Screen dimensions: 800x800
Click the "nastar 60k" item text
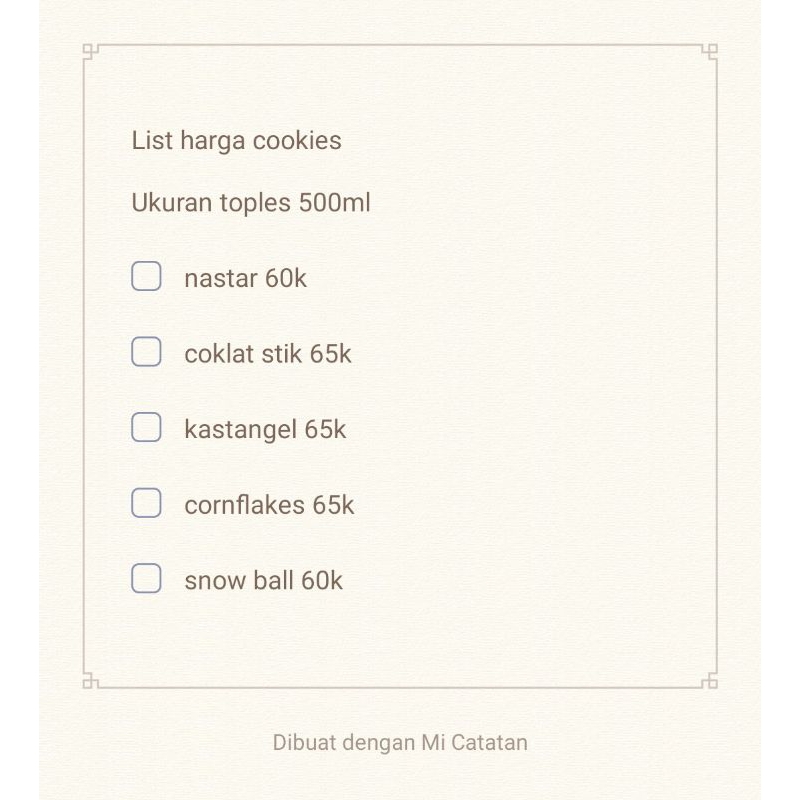[x=245, y=278]
